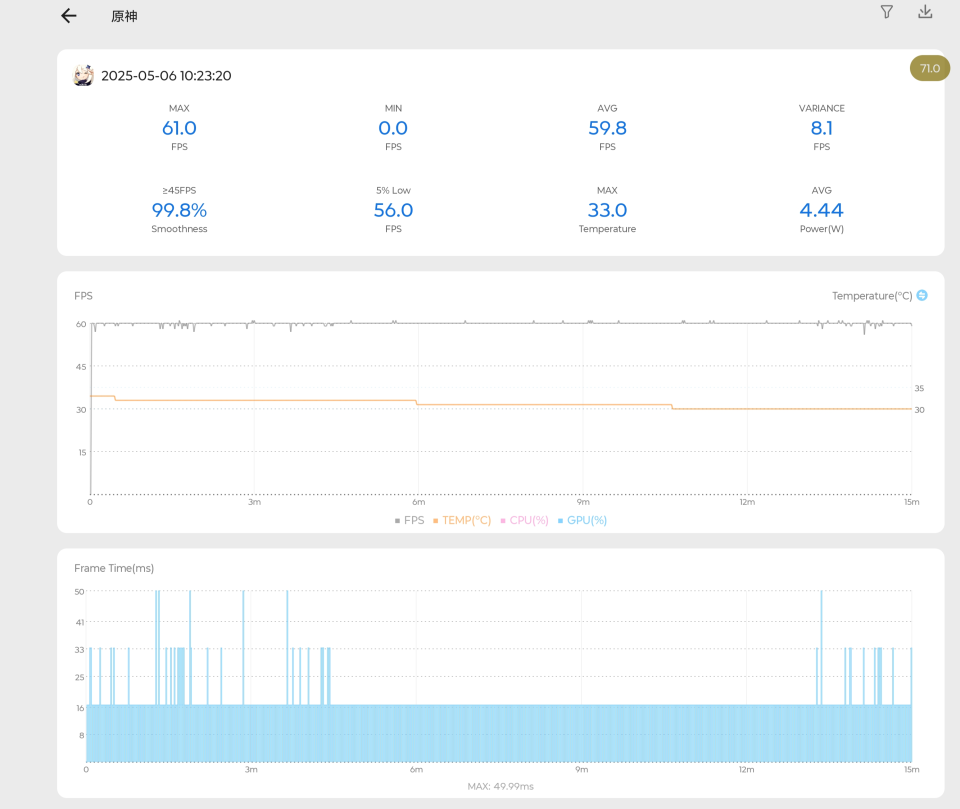Screen dimensions: 960x809
Task: Open the Temperature(°C) axis selector label
Action: 872,296
